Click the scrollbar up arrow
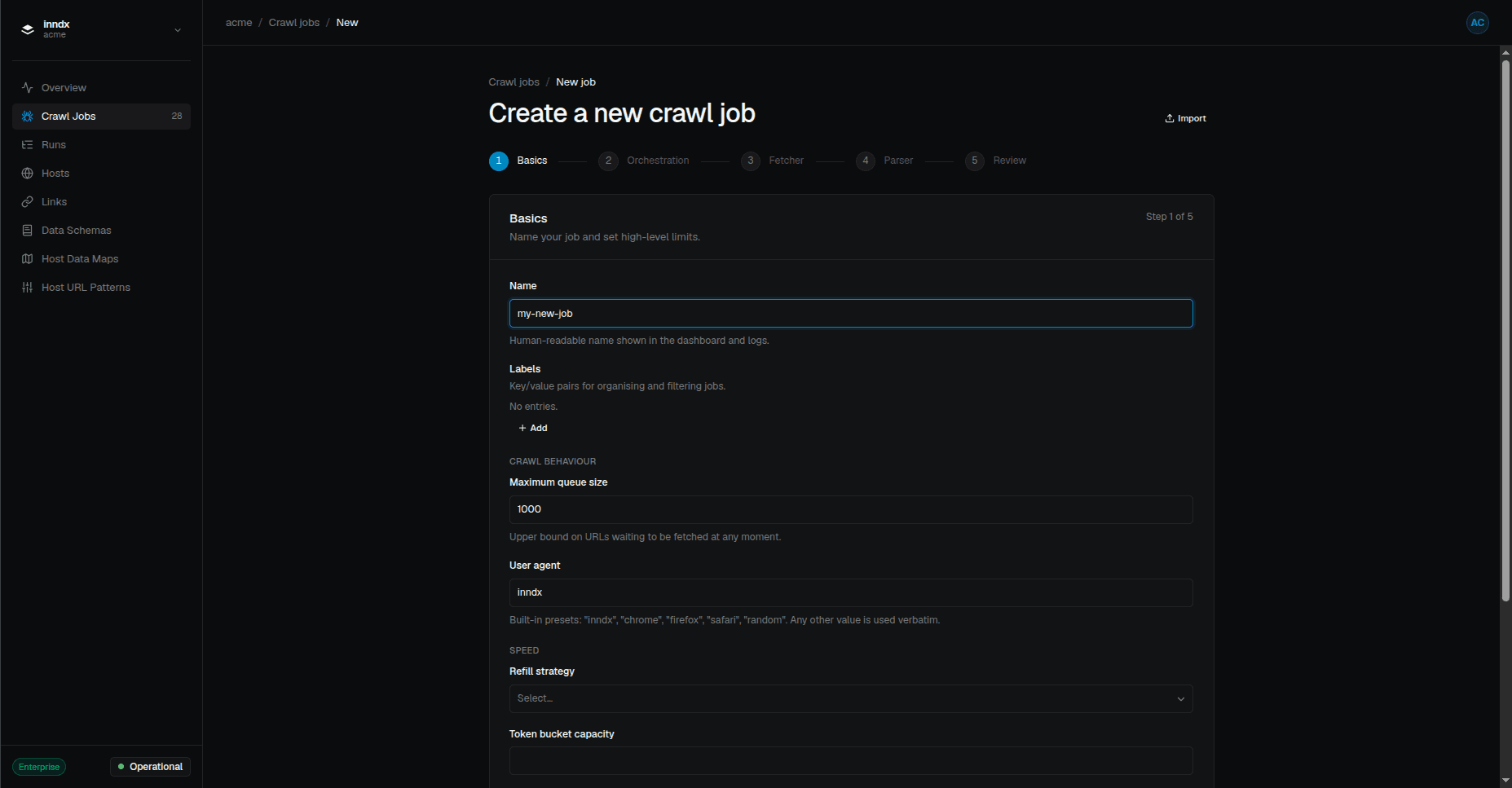This screenshot has height=788, width=1512. coord(1505,52)
